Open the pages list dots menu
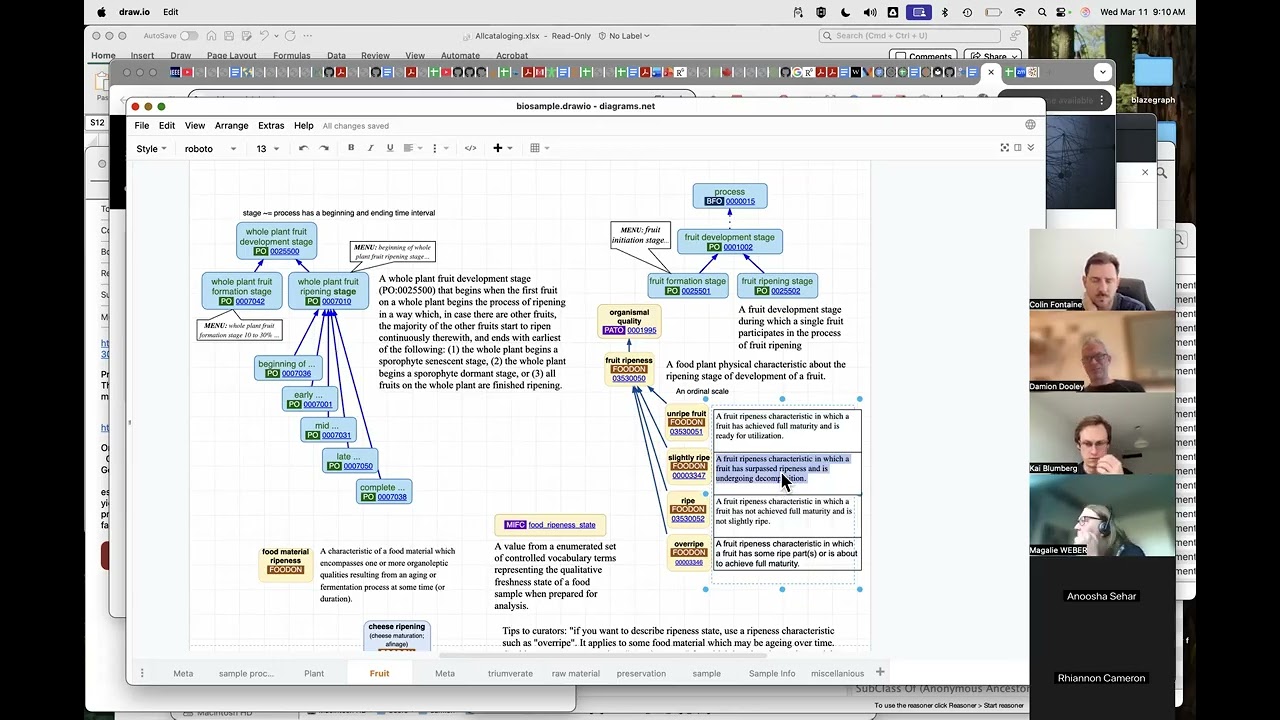Viewport: 1280px width, 720px height. click(142, 673)
